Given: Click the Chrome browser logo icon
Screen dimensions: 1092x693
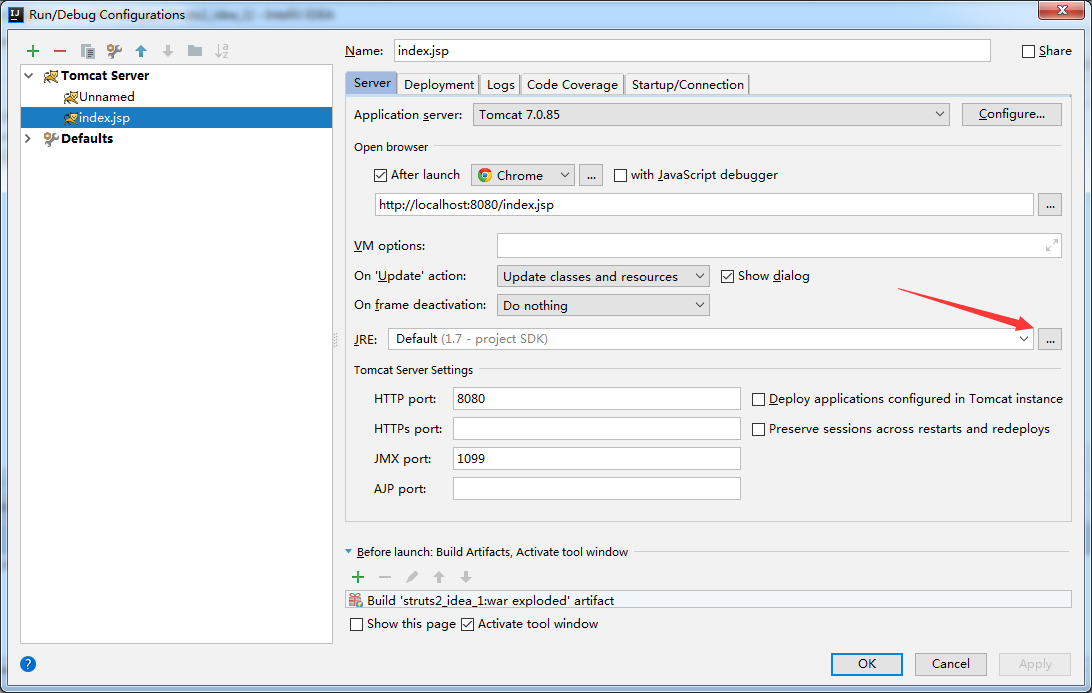Looking at the screenshot, I should pos(485,176).
